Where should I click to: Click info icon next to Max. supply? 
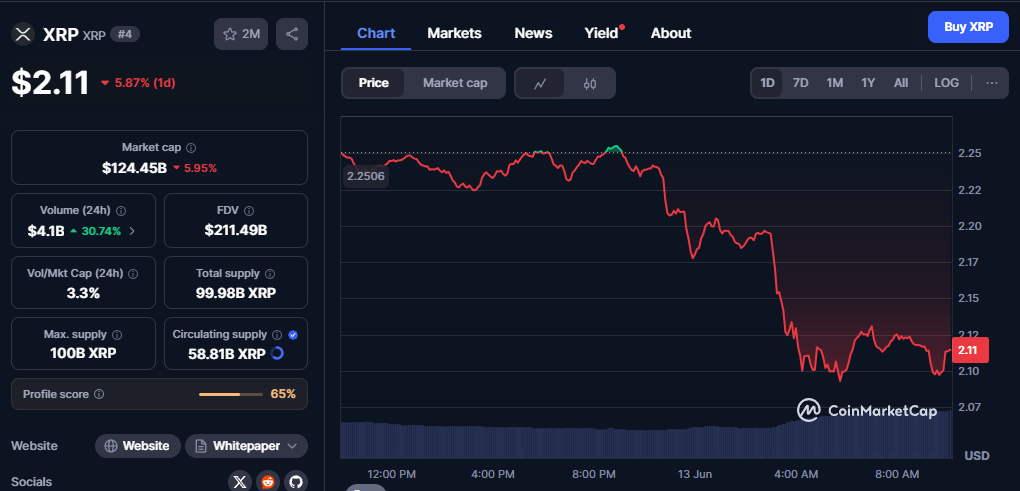click(117, 335)
